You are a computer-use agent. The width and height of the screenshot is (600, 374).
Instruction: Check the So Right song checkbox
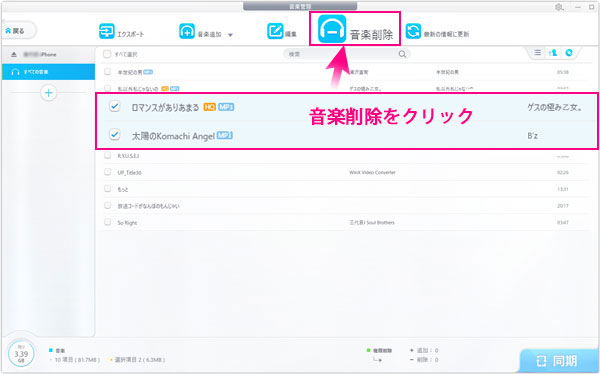pyautogui.click(x=108, y=222)
